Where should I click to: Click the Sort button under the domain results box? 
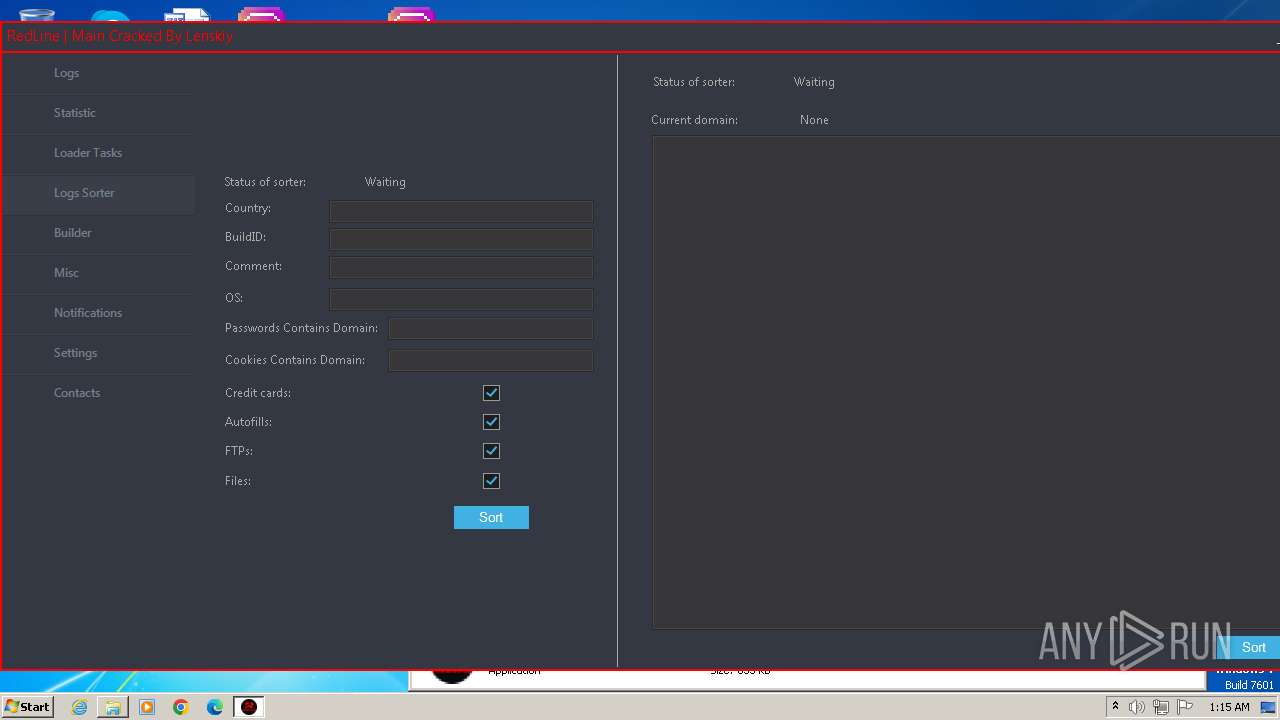point(1253,647)
